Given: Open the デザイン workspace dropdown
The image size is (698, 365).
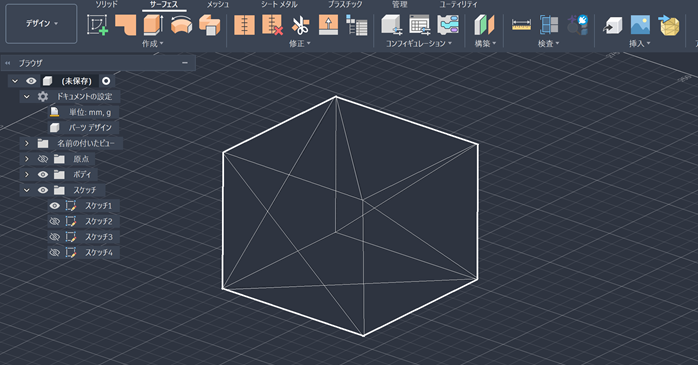Looking at the screenshot, I should pyautogui.click(x=41, y=24).
